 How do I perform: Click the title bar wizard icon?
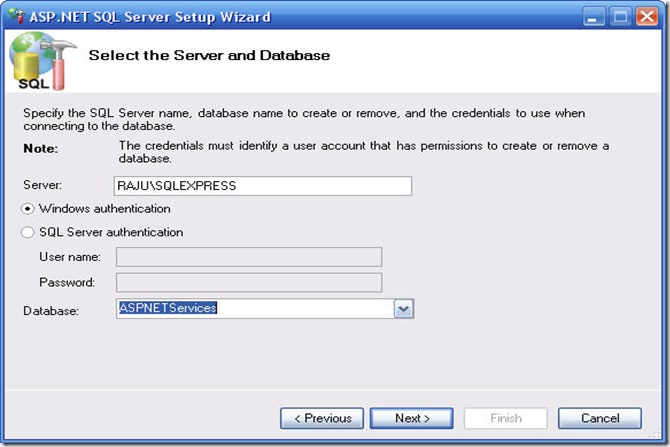[x=16, y=16]
